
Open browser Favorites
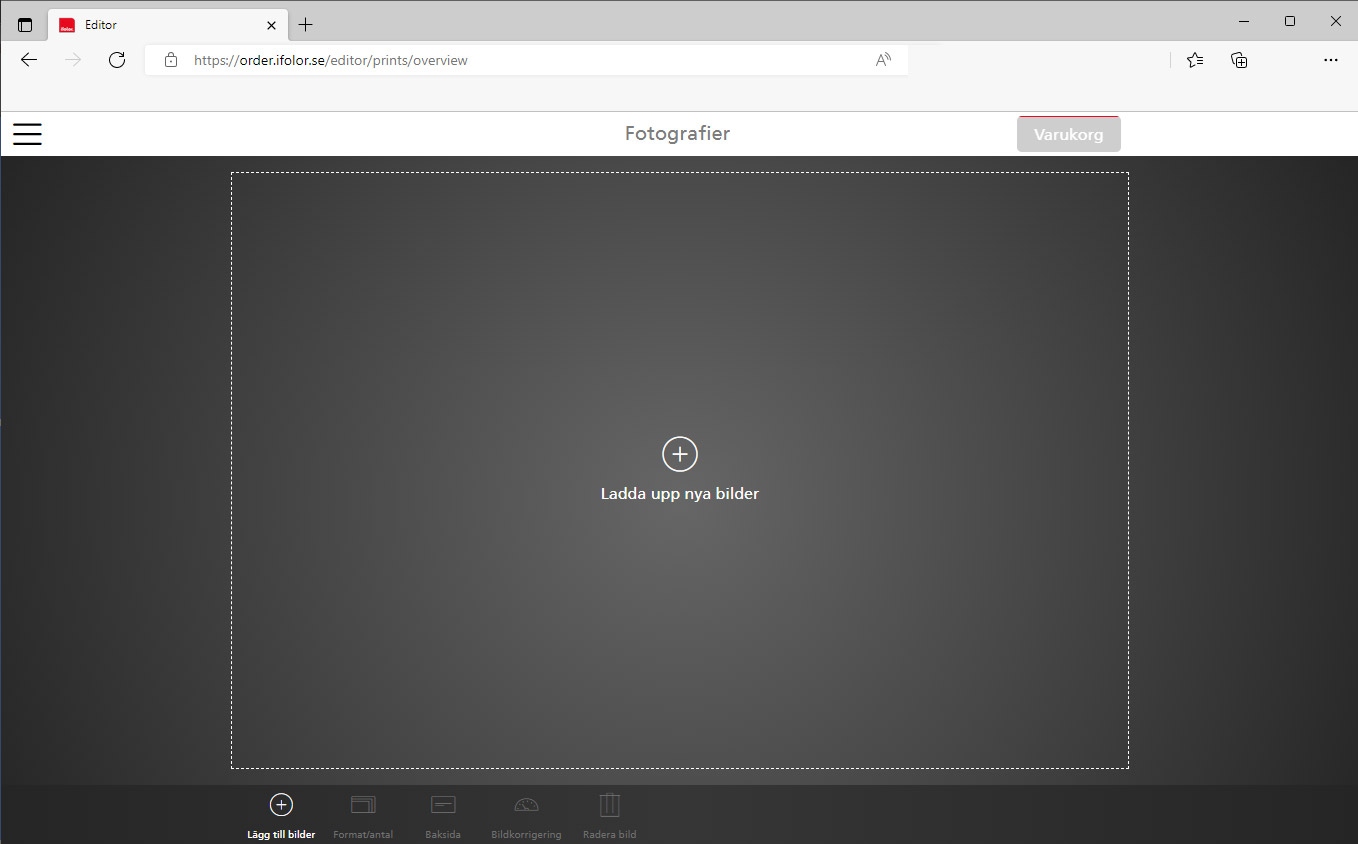(1195, 60)
